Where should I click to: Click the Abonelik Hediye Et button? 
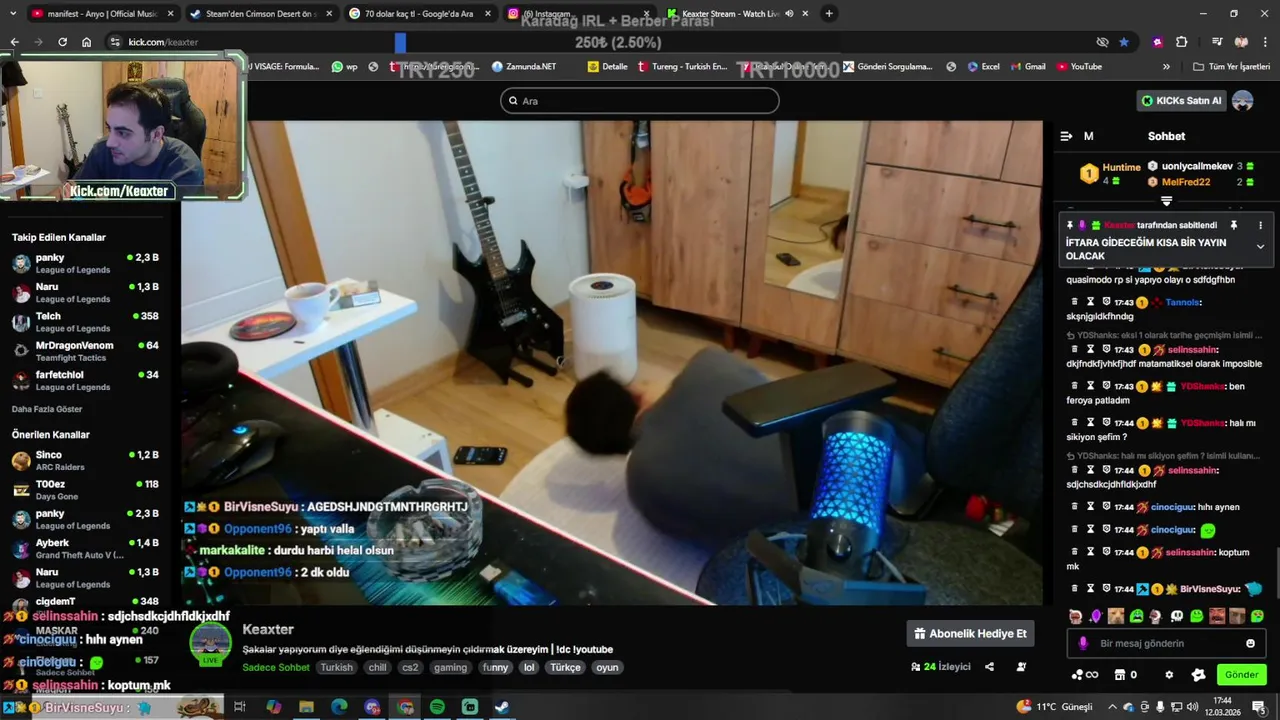click(x=970, y=634)
